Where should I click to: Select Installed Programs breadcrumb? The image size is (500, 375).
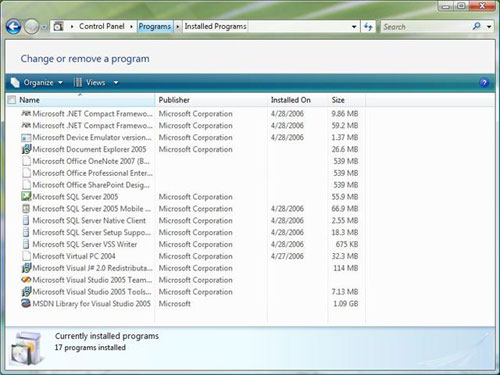[215, 26]
